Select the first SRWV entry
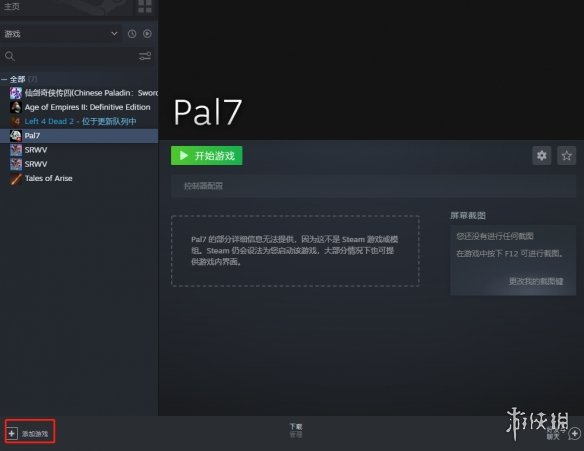Screen dimensions: 584x451 pos(79,150)
